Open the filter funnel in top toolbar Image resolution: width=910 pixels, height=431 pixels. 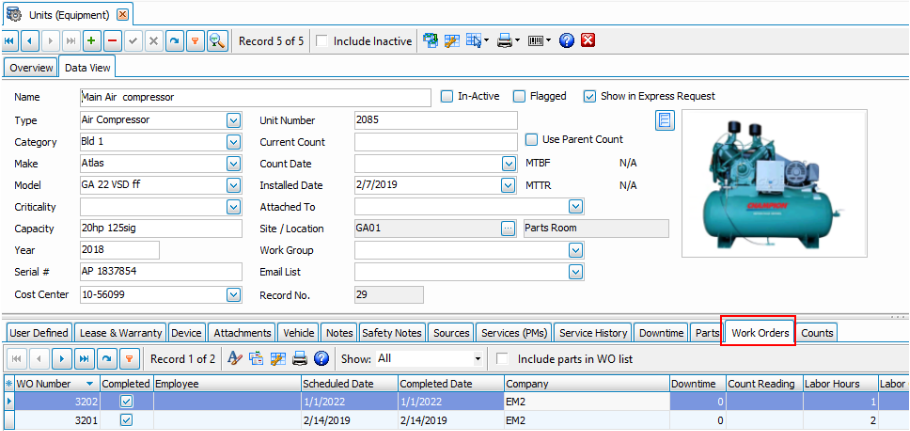coord(195,41)
